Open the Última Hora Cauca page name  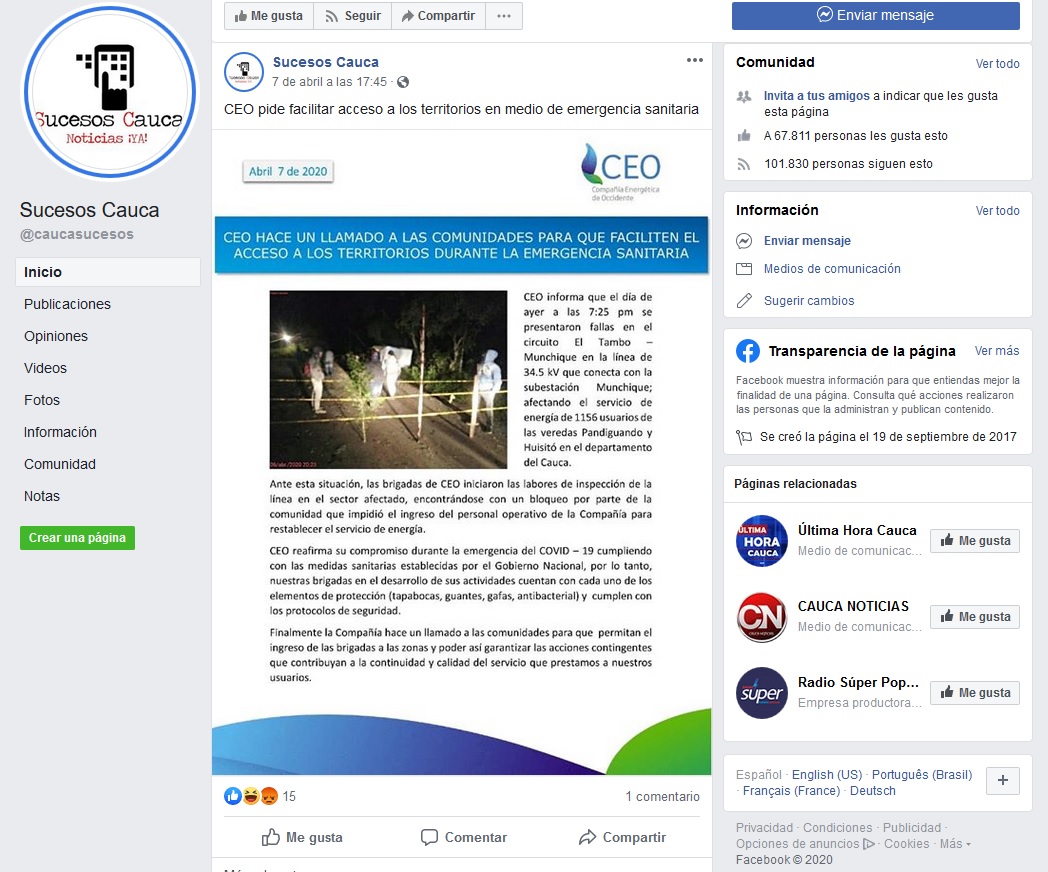click(857, 530)
